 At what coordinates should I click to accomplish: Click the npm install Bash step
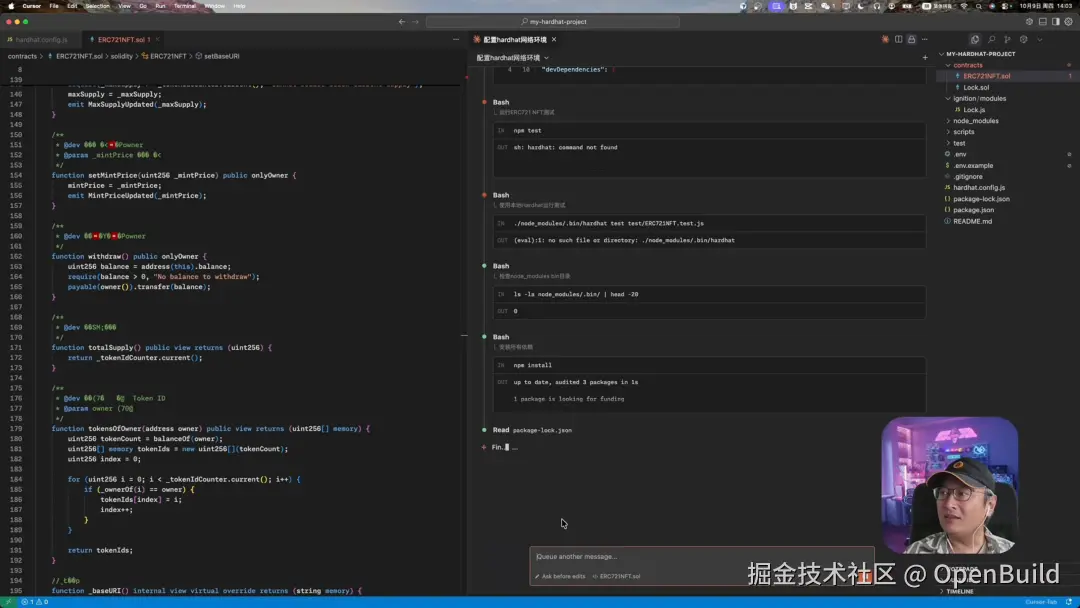pos(709,366)
